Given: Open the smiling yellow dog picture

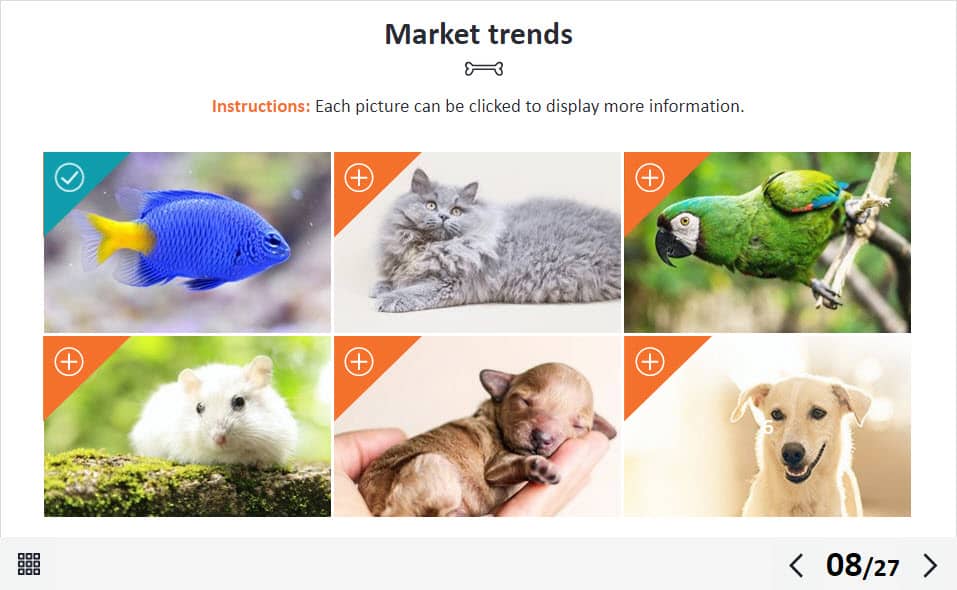Looking at the screenshot, I should tap(767, 426).
